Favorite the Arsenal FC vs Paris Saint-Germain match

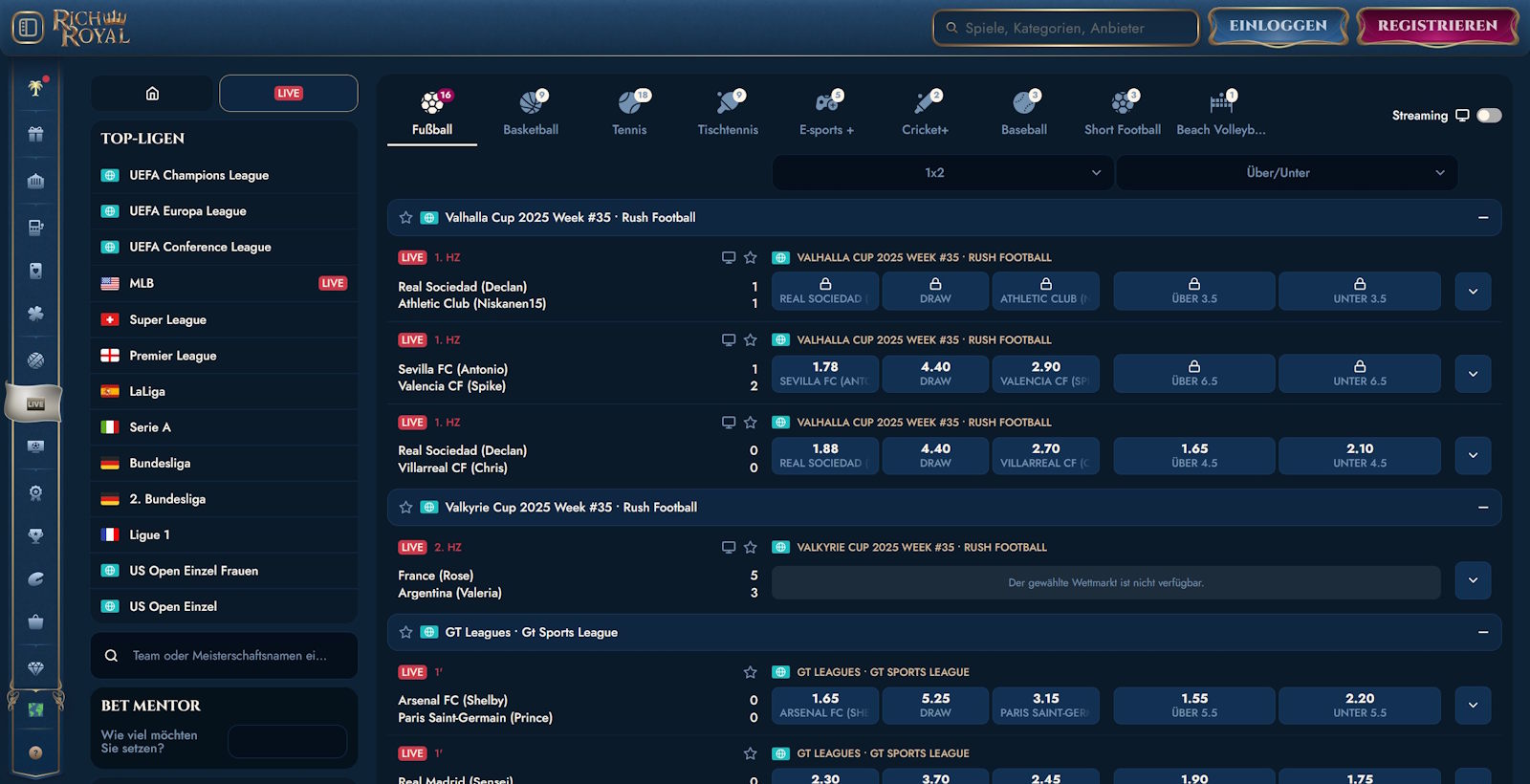pos(750,672)
